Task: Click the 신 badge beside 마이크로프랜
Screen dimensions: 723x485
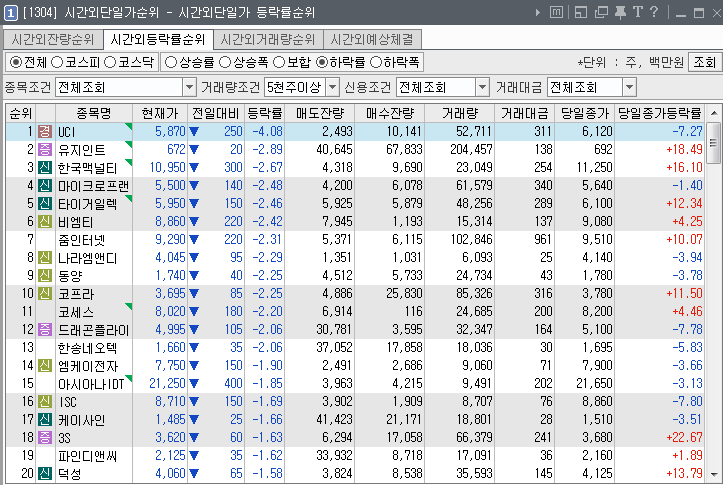Action: (x=45, y=186)
